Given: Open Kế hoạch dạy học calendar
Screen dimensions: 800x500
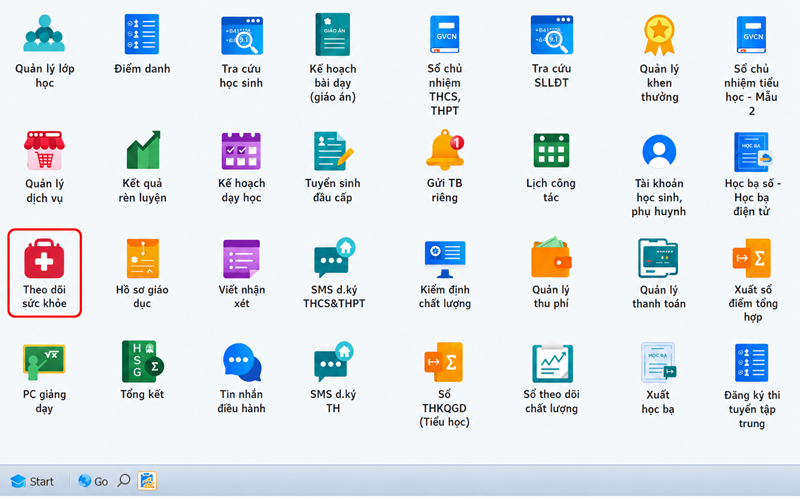Looking at the screenshot, I should (241, 151).
